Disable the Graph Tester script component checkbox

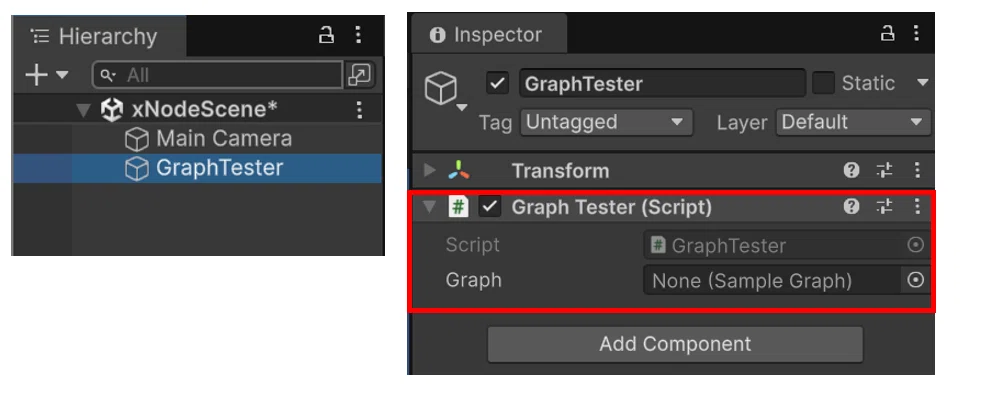(490, 207)
